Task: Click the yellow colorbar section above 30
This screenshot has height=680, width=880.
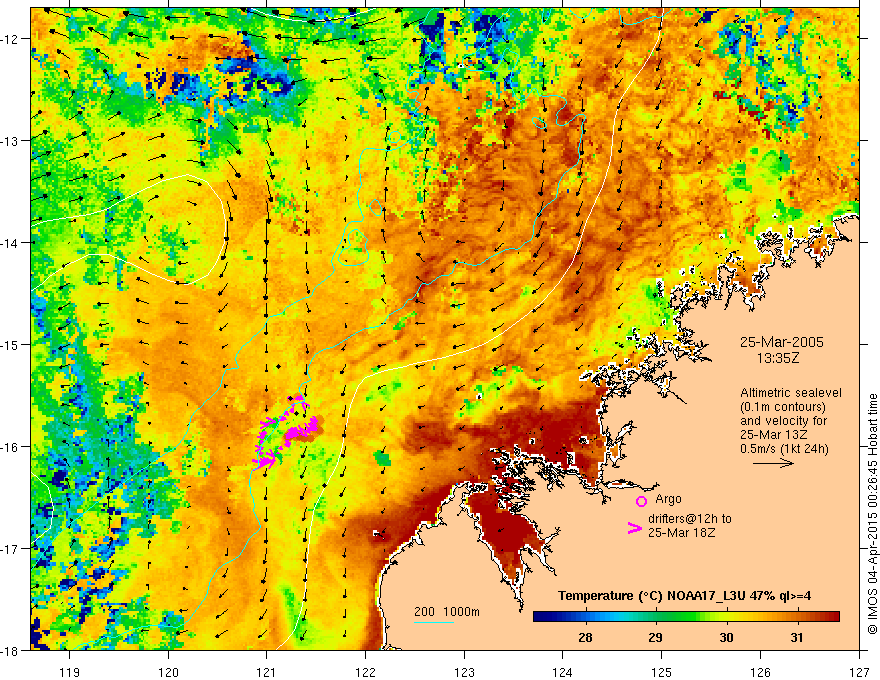Action: pyautogui.click(x=726, y=617)
